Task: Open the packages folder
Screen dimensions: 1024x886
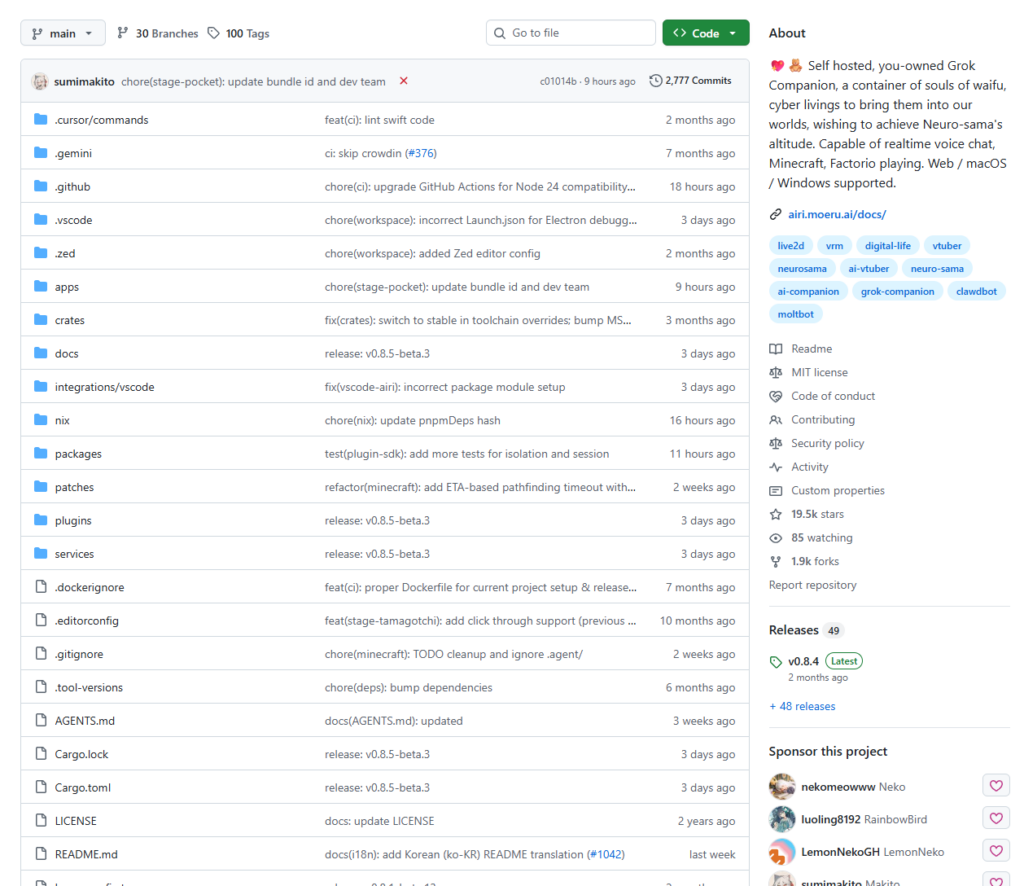Action: point(78,454)
